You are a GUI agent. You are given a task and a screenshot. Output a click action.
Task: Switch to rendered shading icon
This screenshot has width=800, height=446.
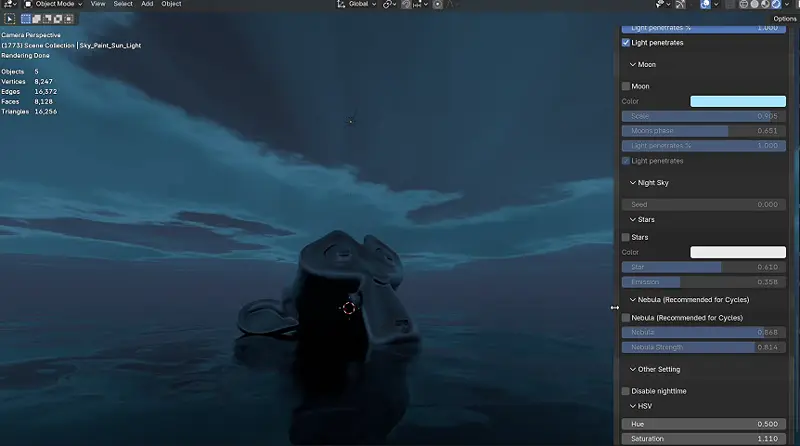click(x=776, y=4)
